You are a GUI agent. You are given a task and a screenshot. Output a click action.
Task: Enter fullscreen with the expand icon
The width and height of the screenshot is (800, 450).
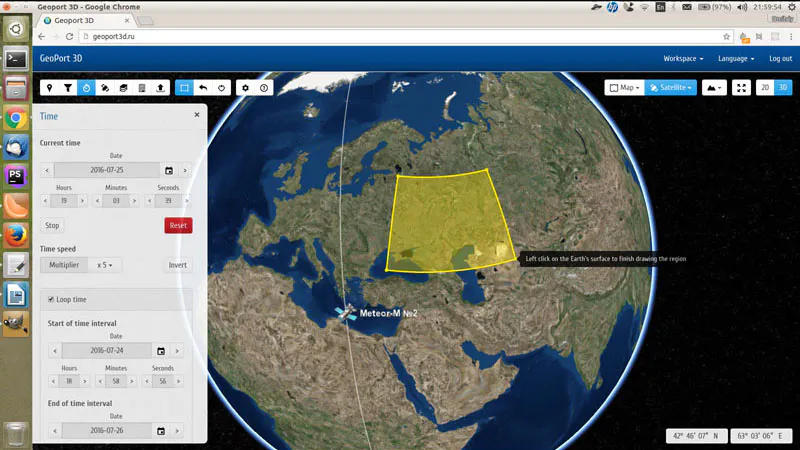point(741,88)
